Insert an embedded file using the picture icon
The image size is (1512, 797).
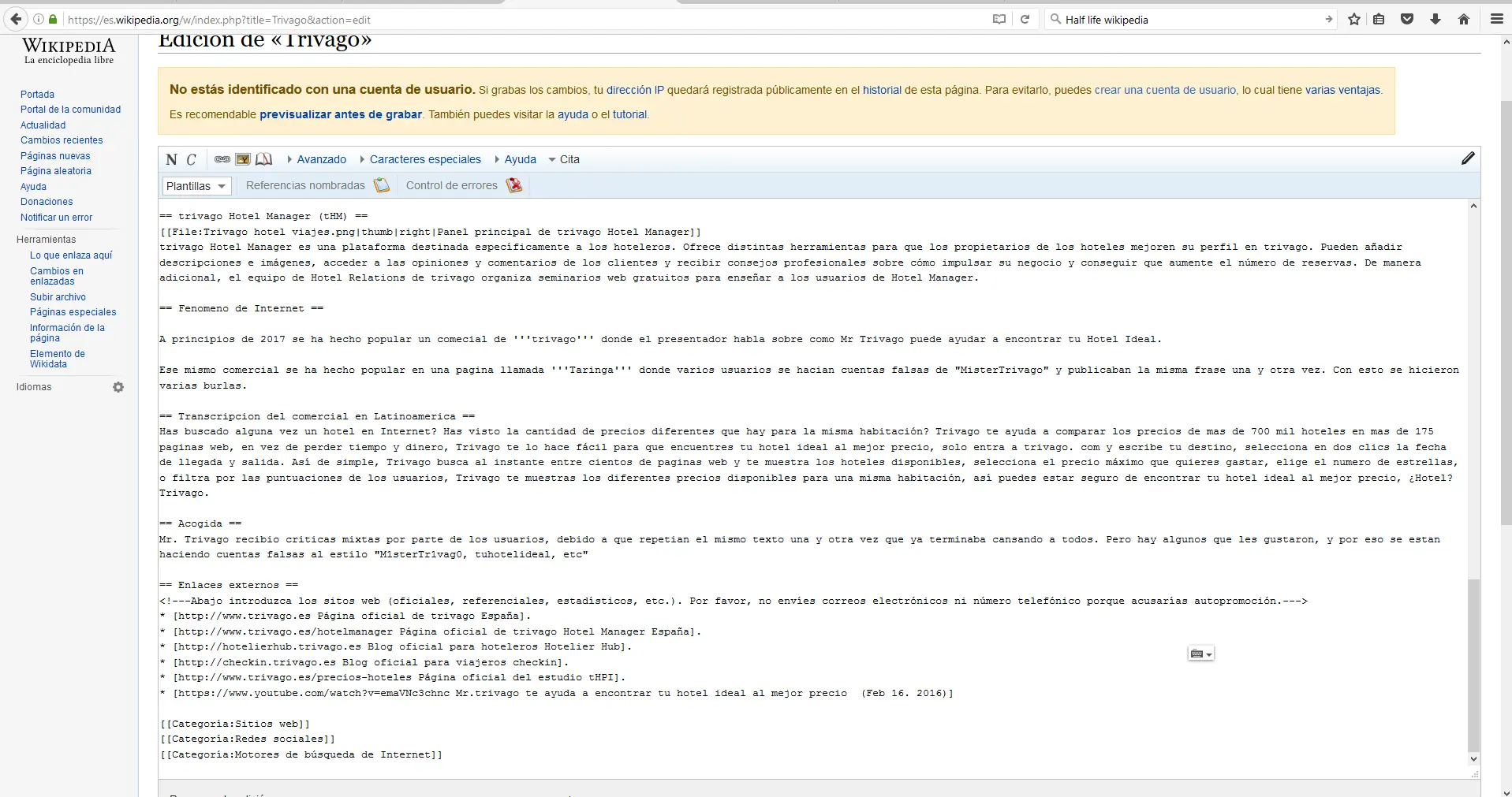(243, 159)
